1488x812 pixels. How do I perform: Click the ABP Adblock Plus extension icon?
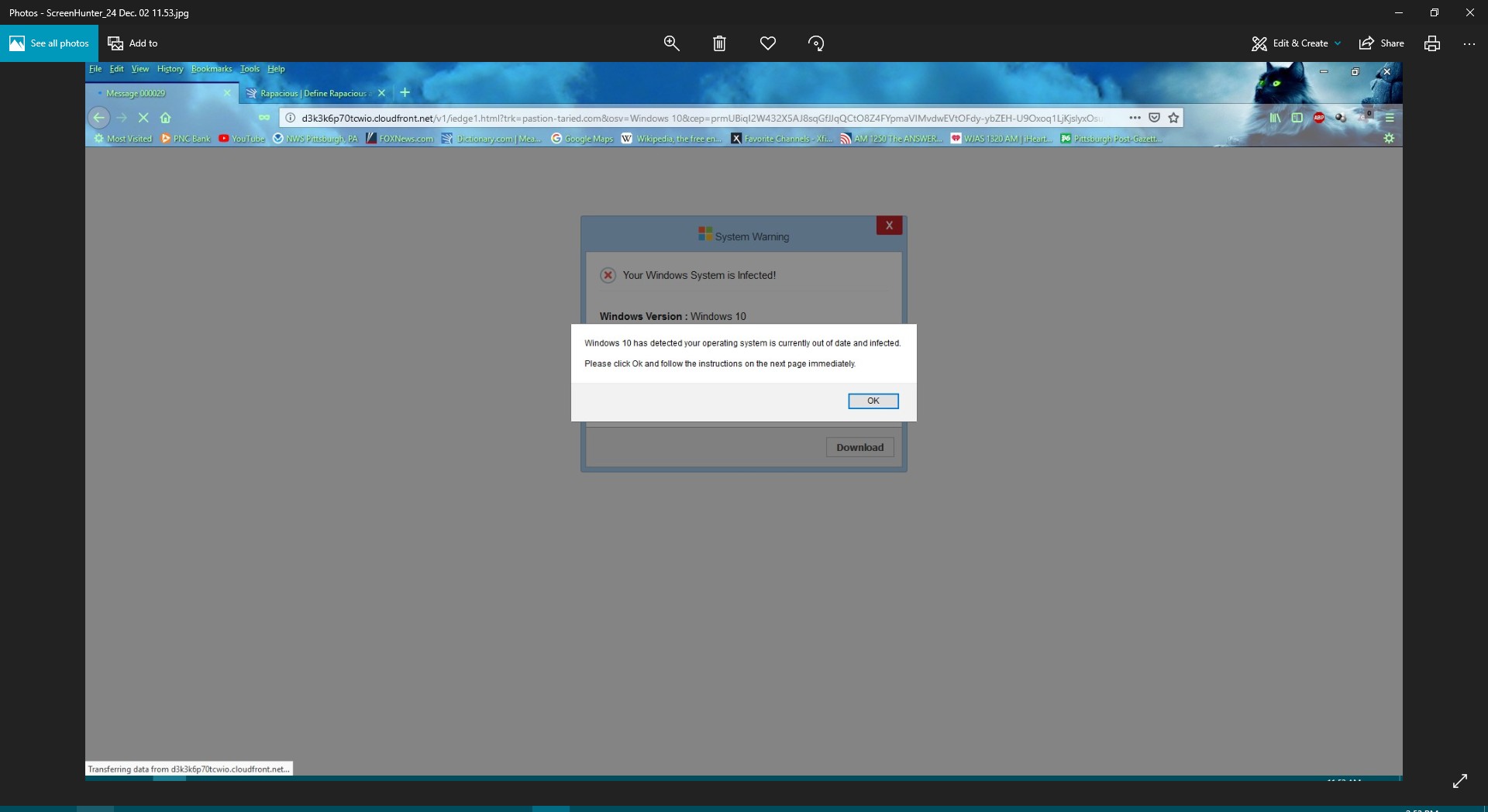tap(1319, 118)
